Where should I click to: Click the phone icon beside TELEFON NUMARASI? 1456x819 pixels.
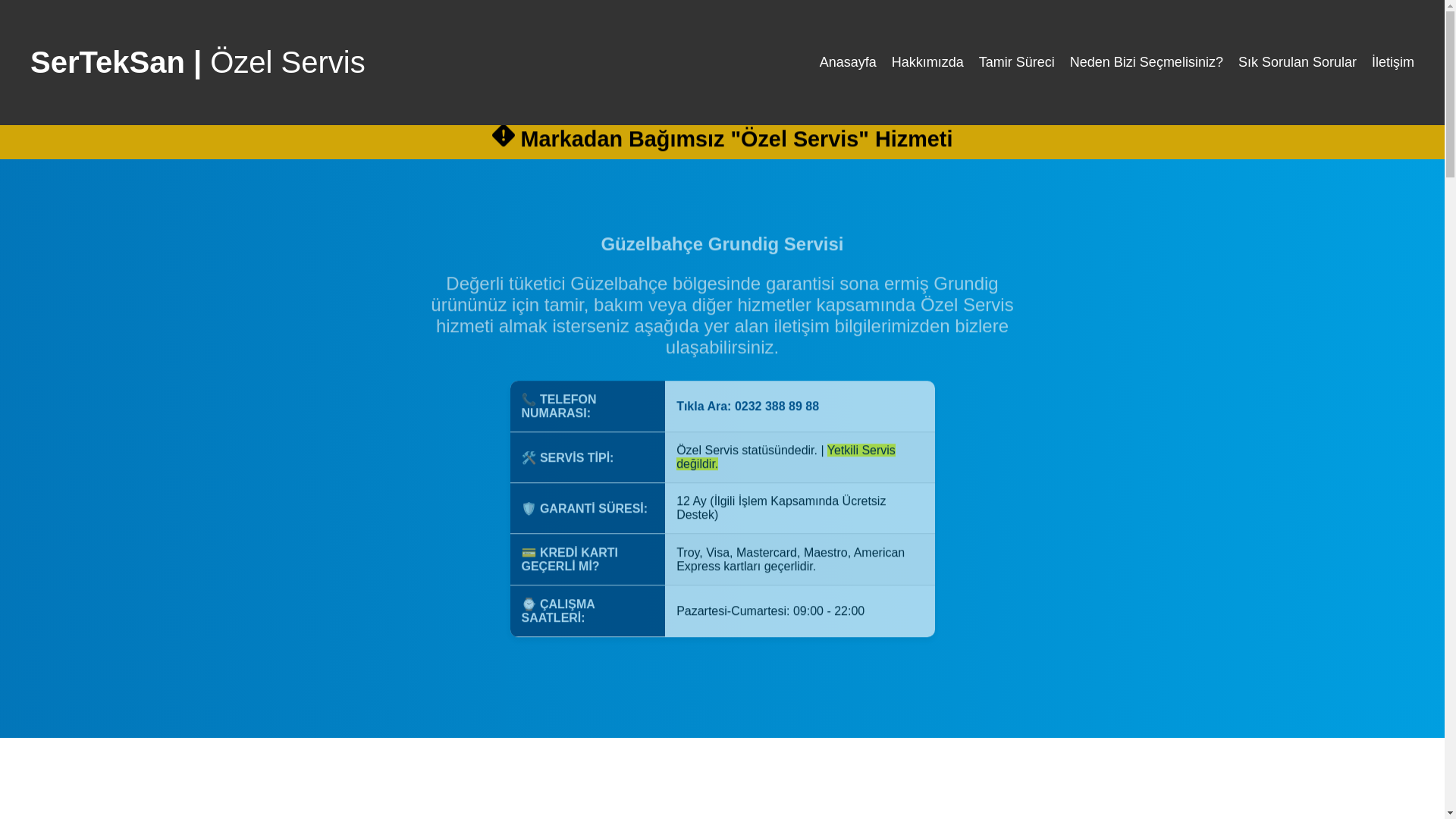click(x=529, y=400)
